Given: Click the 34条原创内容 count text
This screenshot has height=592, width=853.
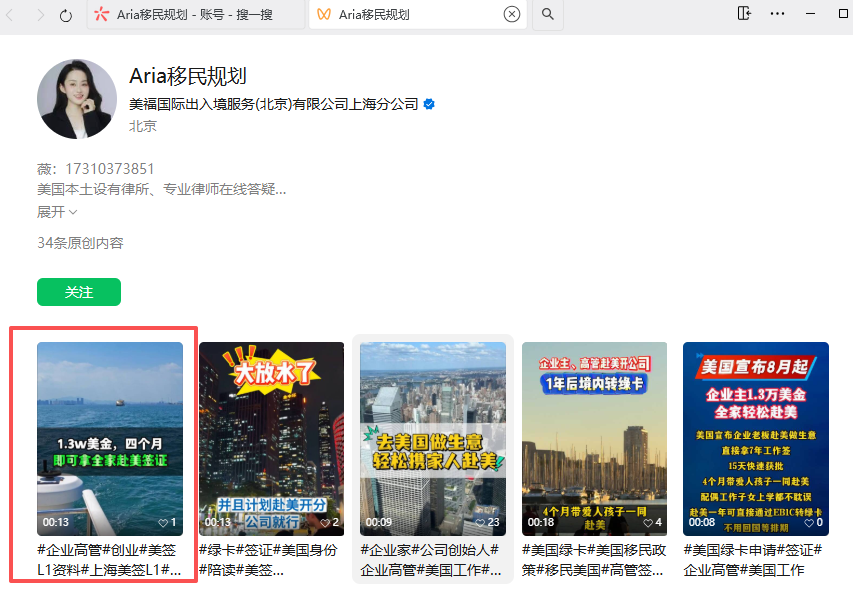Looking at the screenshot, I should (x=81, y=243).
